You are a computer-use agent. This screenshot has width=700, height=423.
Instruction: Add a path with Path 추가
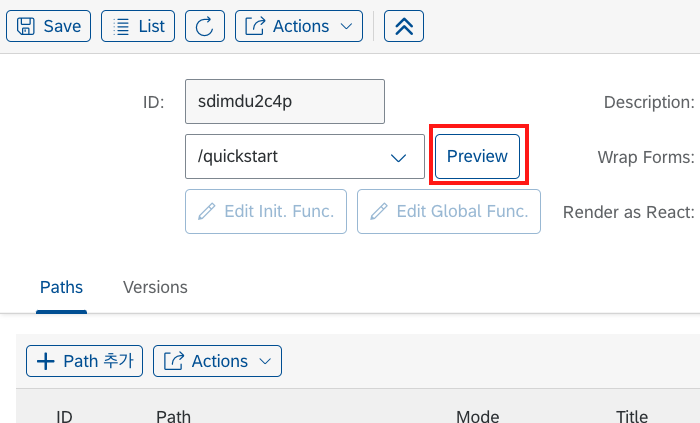coord(84,361)
